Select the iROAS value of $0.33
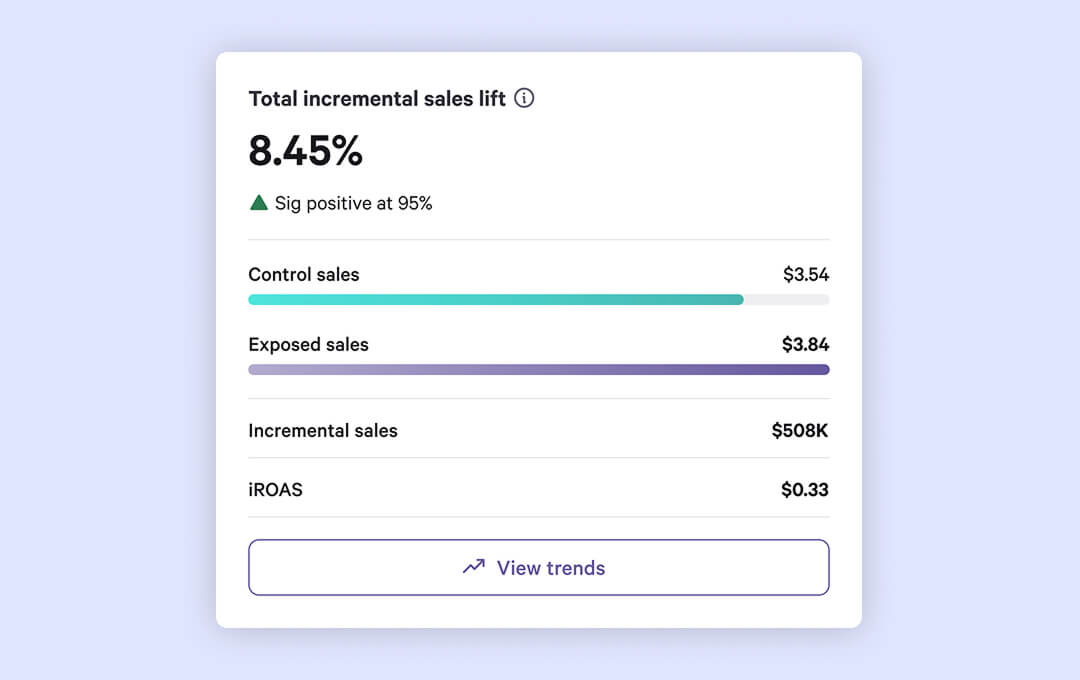 (x=806, y=489)
